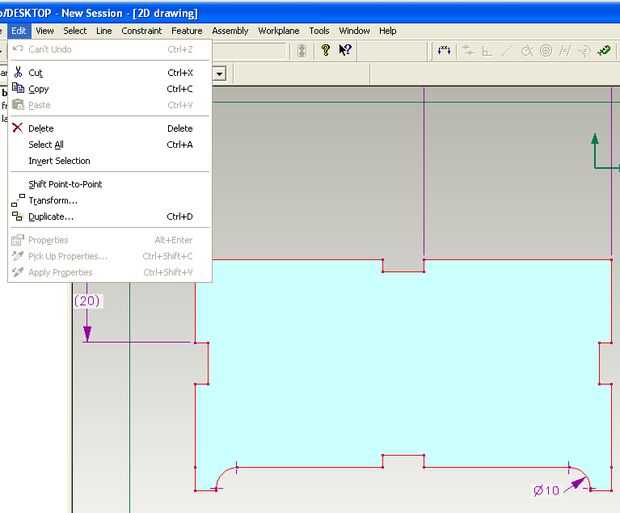Click the greyed traffic-light toolbar icon

302,50
